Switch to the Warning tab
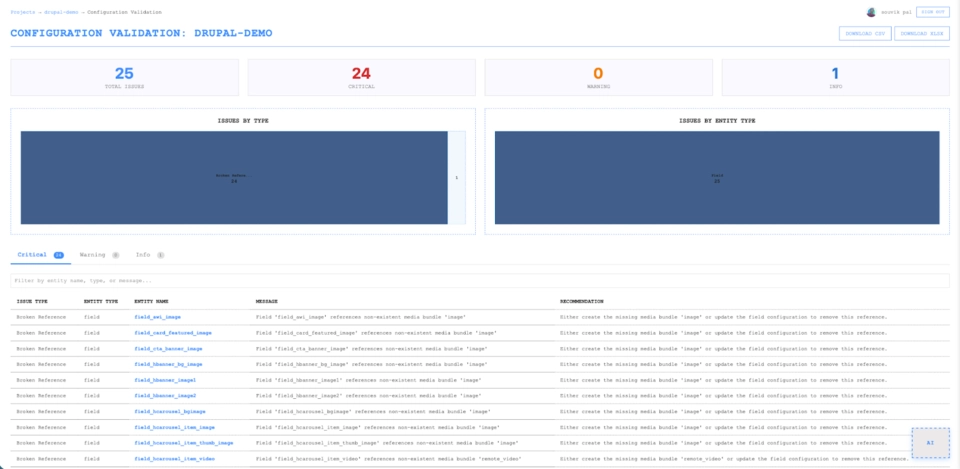960x469 pixels. [99, 255]
